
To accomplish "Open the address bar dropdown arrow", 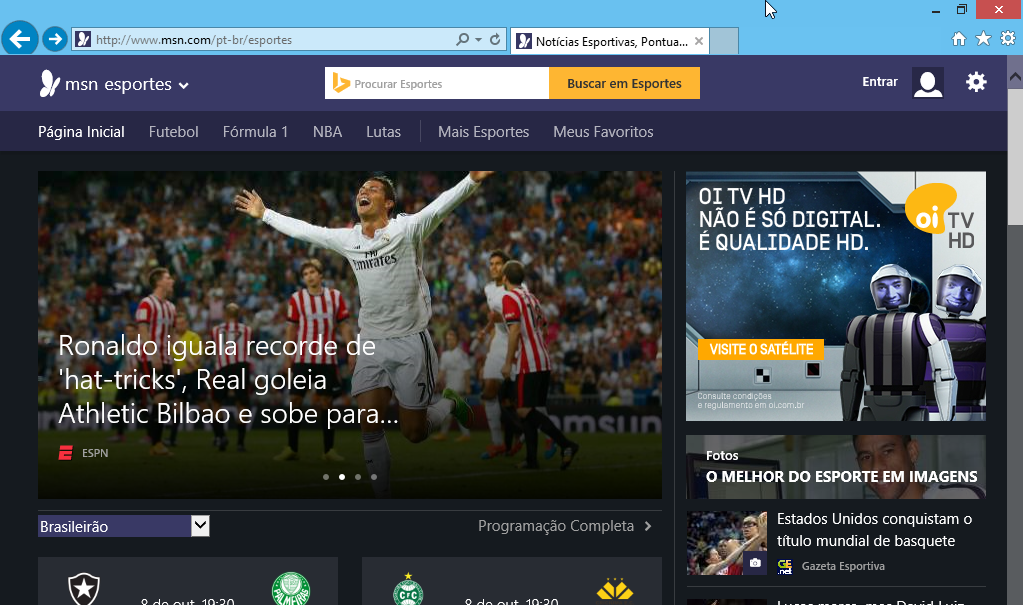I will 478,39.
